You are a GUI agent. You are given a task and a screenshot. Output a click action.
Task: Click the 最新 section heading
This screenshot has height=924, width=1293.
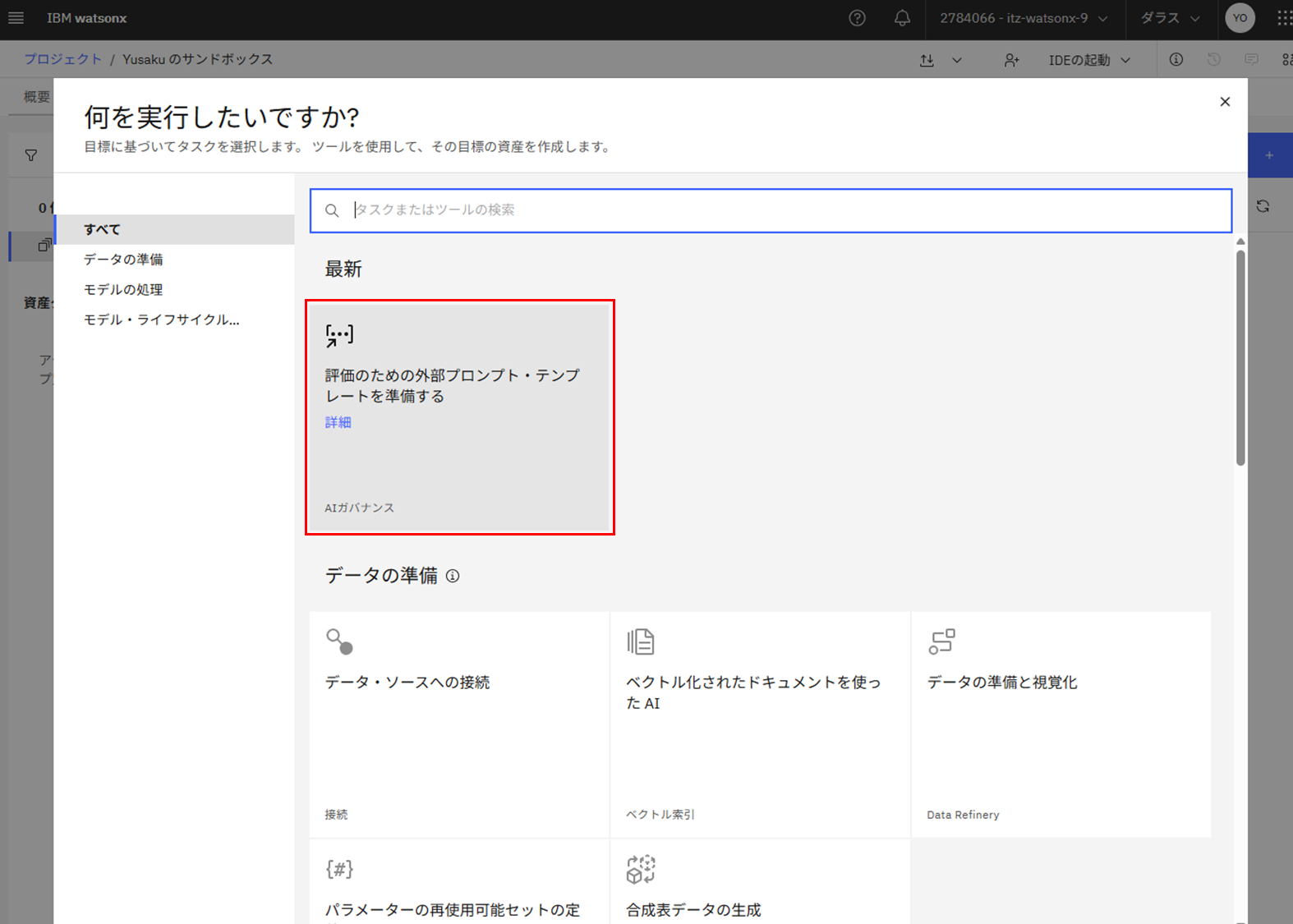coord(343,269)
